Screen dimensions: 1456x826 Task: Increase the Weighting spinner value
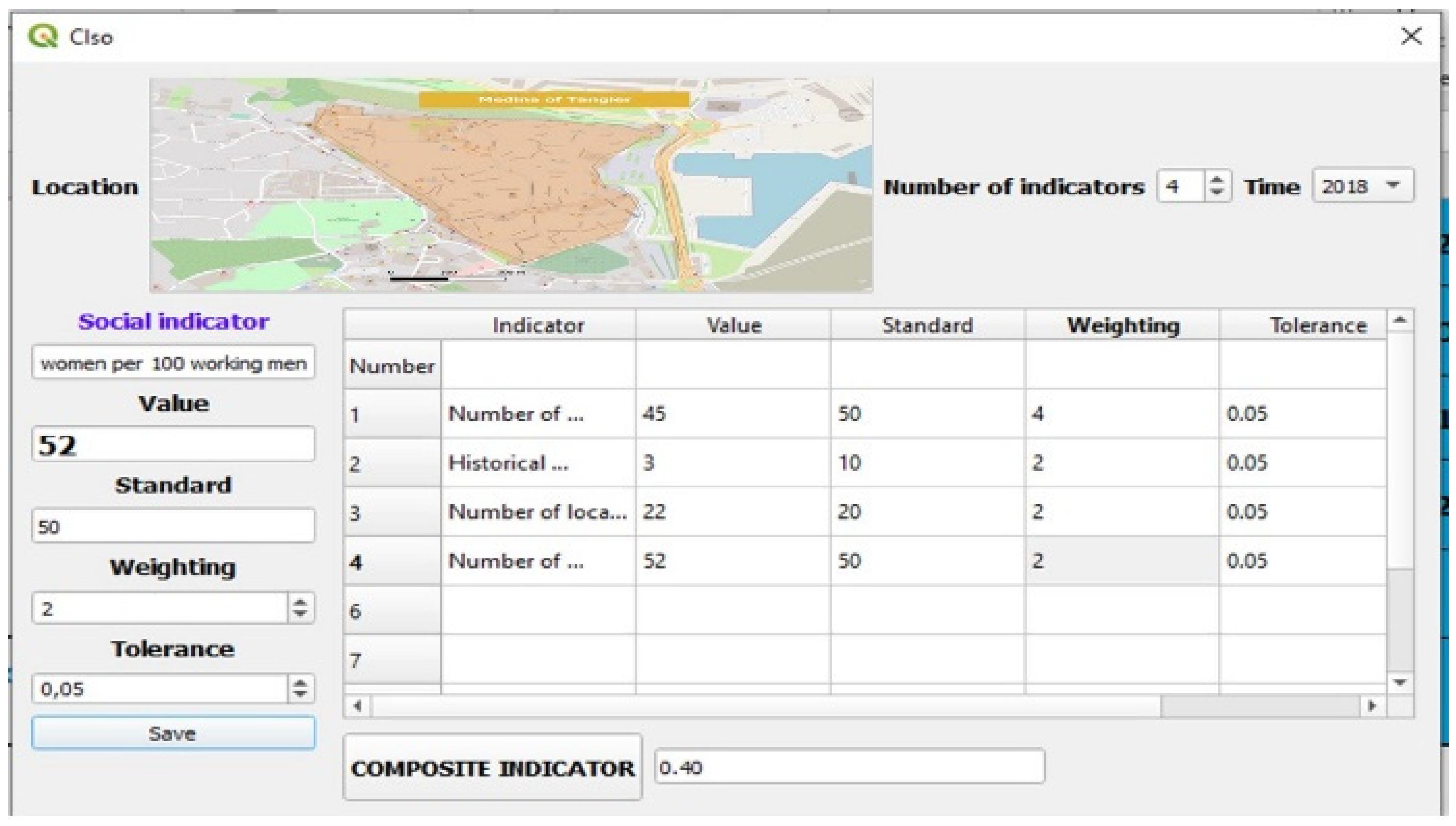pyautogui.click(x=300, y=603)
